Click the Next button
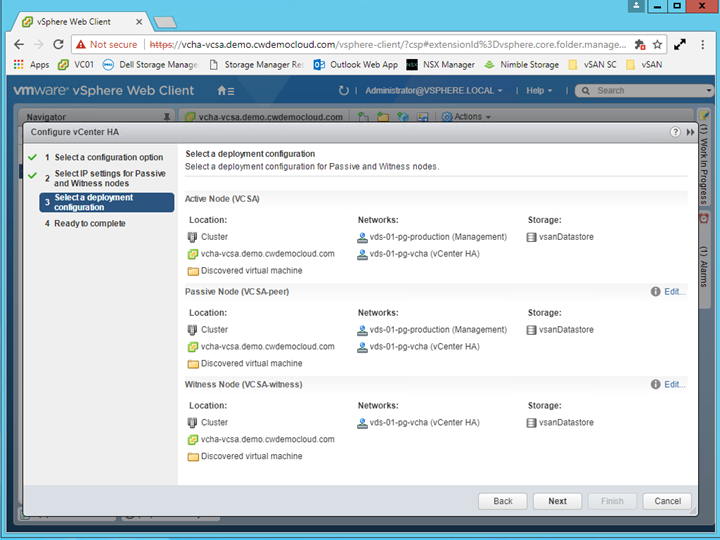This screenshot has height=540, width=720. [557, 501]
